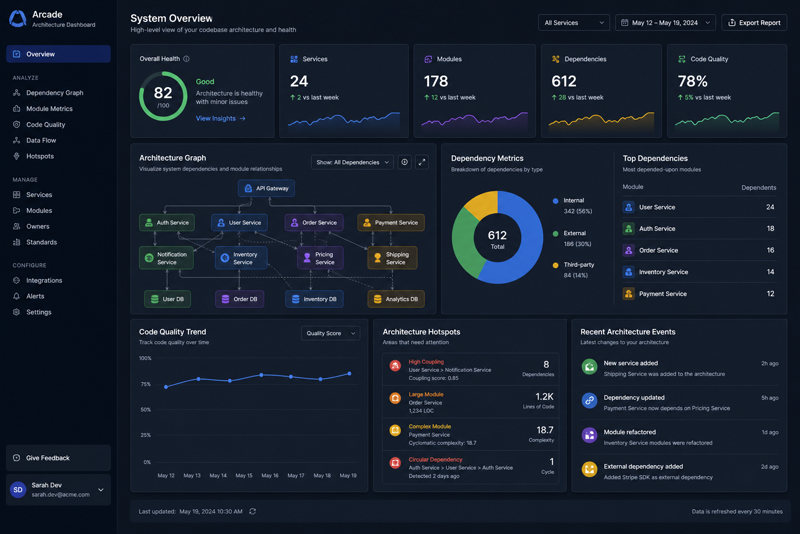Click the High Coupling hotspot icon

(x=395, y=365)
